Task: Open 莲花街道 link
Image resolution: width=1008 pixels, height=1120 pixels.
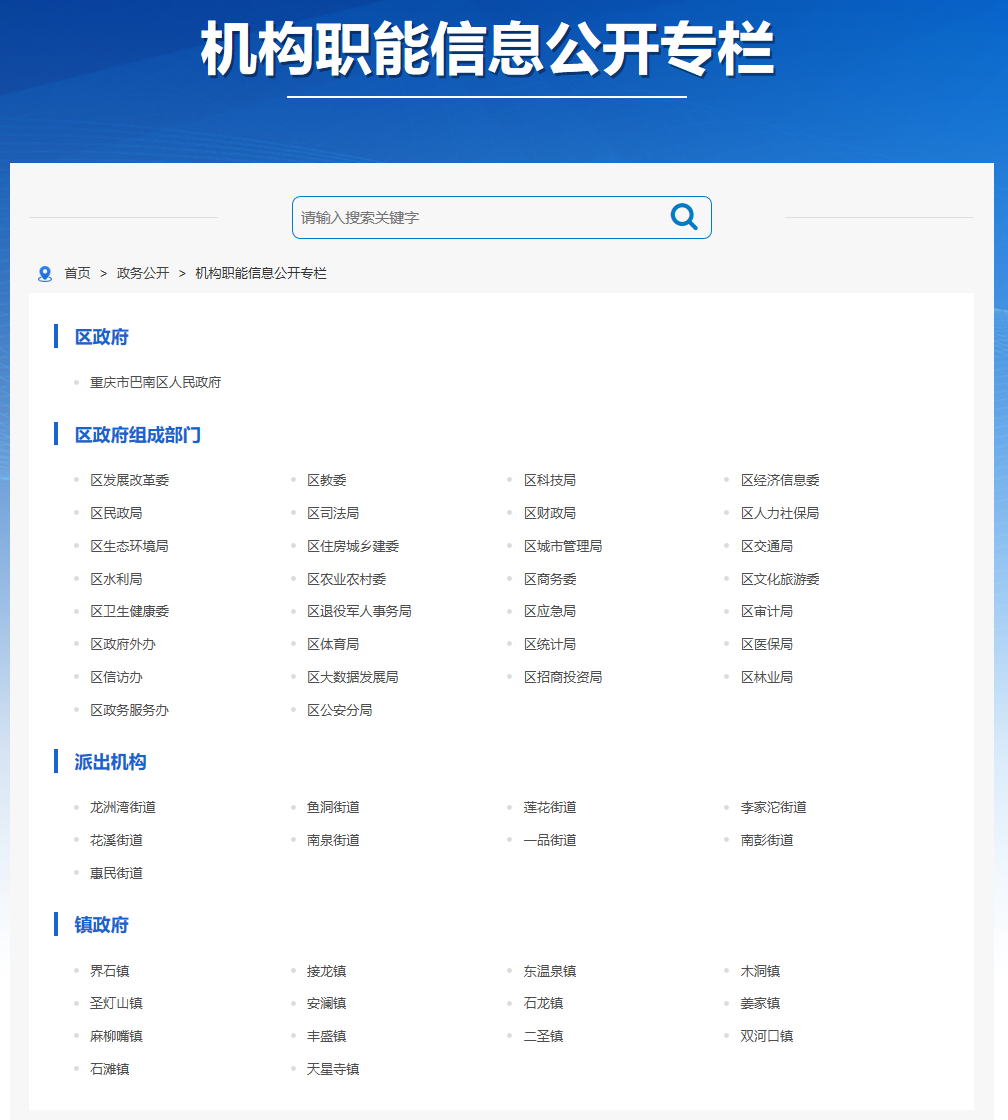Action: [x=549, y=807]
